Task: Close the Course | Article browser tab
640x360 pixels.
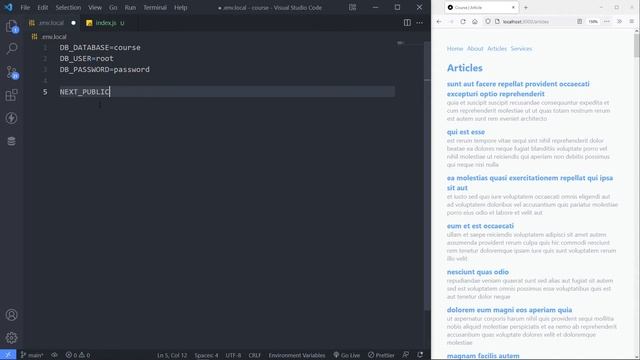Action: 513,7
